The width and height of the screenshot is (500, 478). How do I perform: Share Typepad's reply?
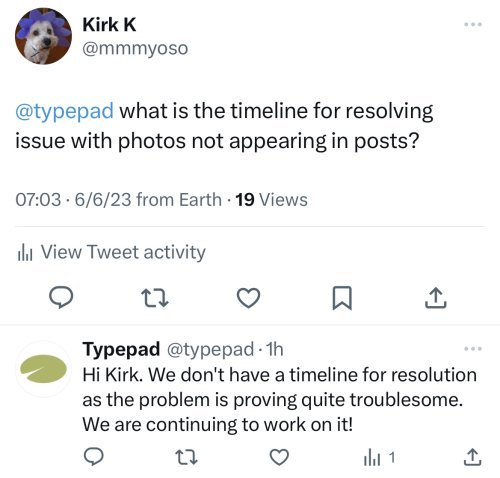click(x=473, y=457)
